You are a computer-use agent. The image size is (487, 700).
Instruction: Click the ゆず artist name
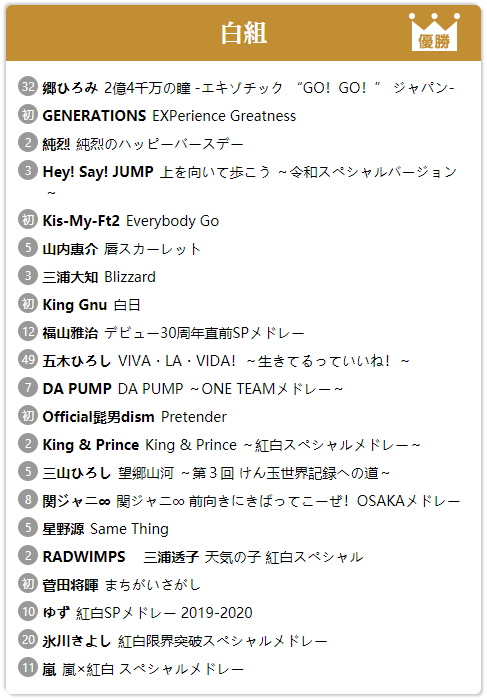(56, 613)
